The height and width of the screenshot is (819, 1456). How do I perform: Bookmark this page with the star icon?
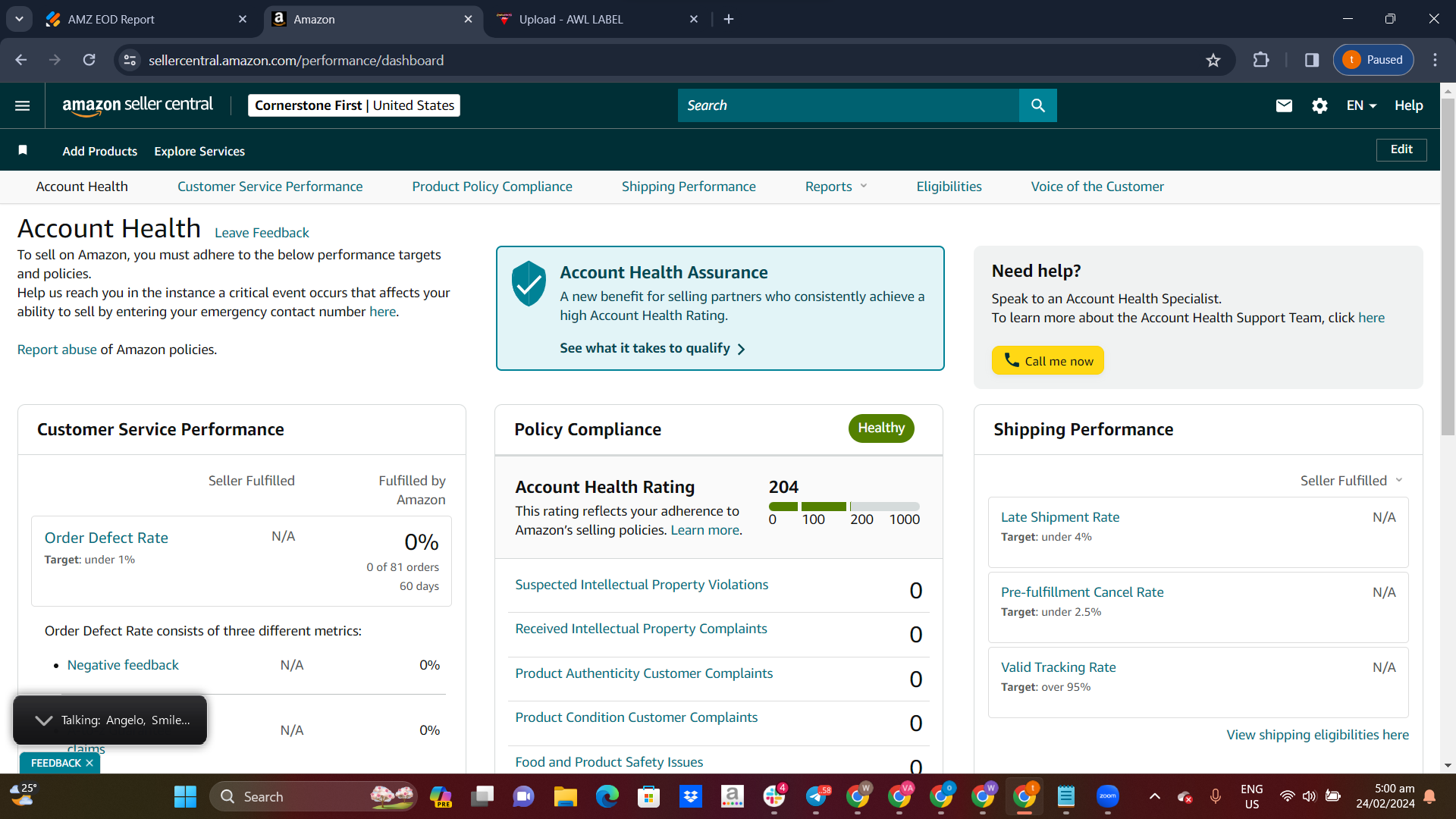[1213, 60]
